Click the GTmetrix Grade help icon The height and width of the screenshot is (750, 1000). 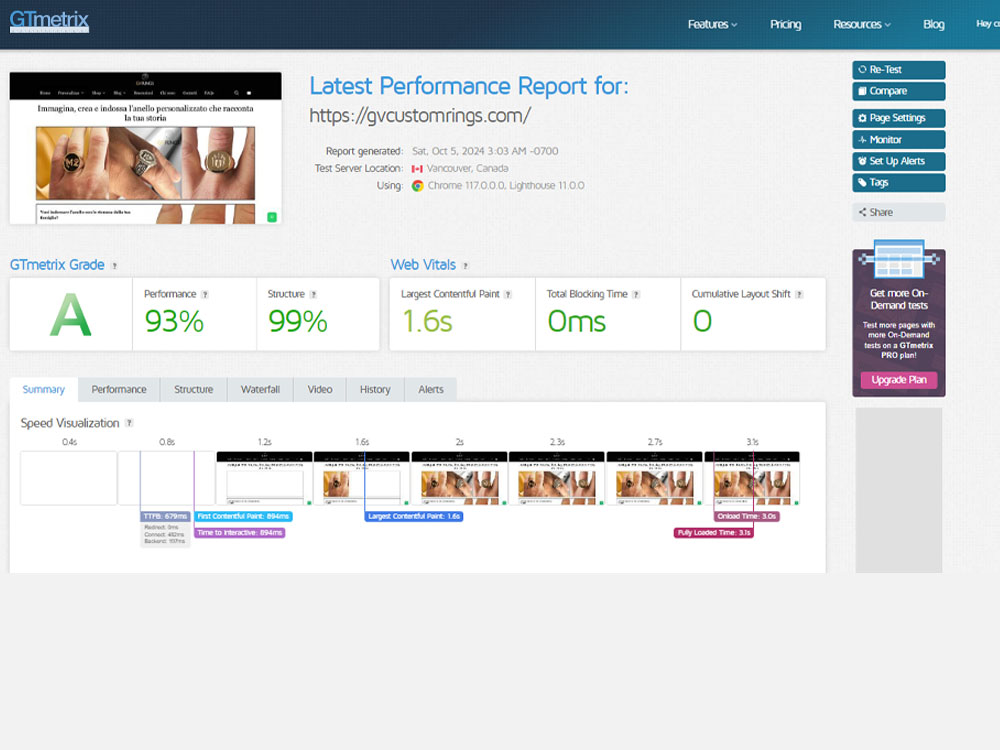(x=115, y=266)
